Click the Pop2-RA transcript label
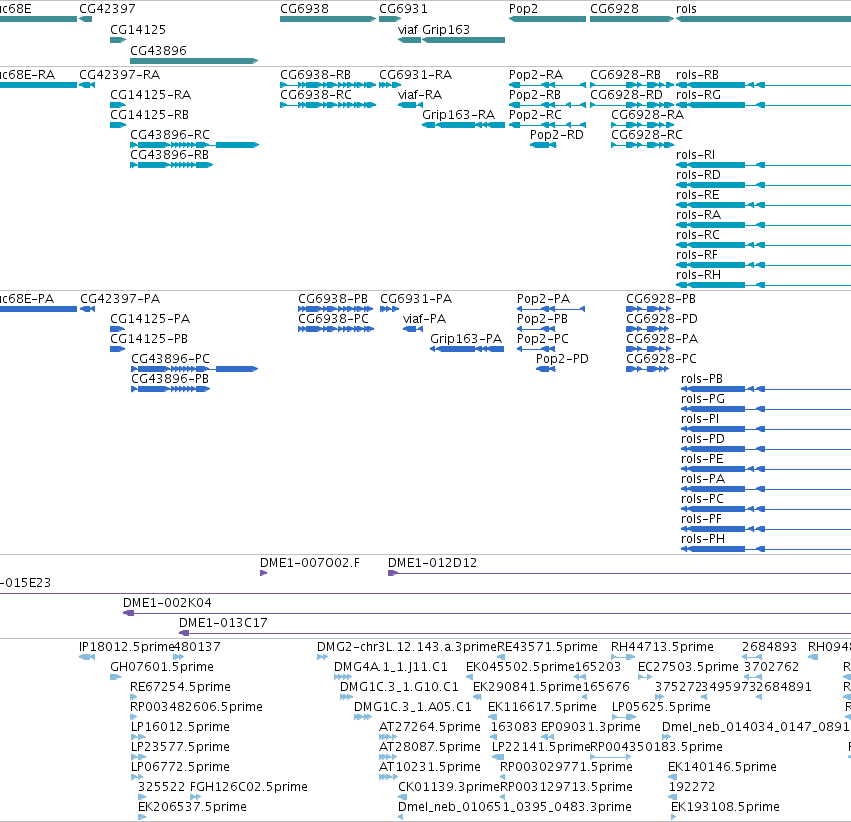 [x=536, y=75]
